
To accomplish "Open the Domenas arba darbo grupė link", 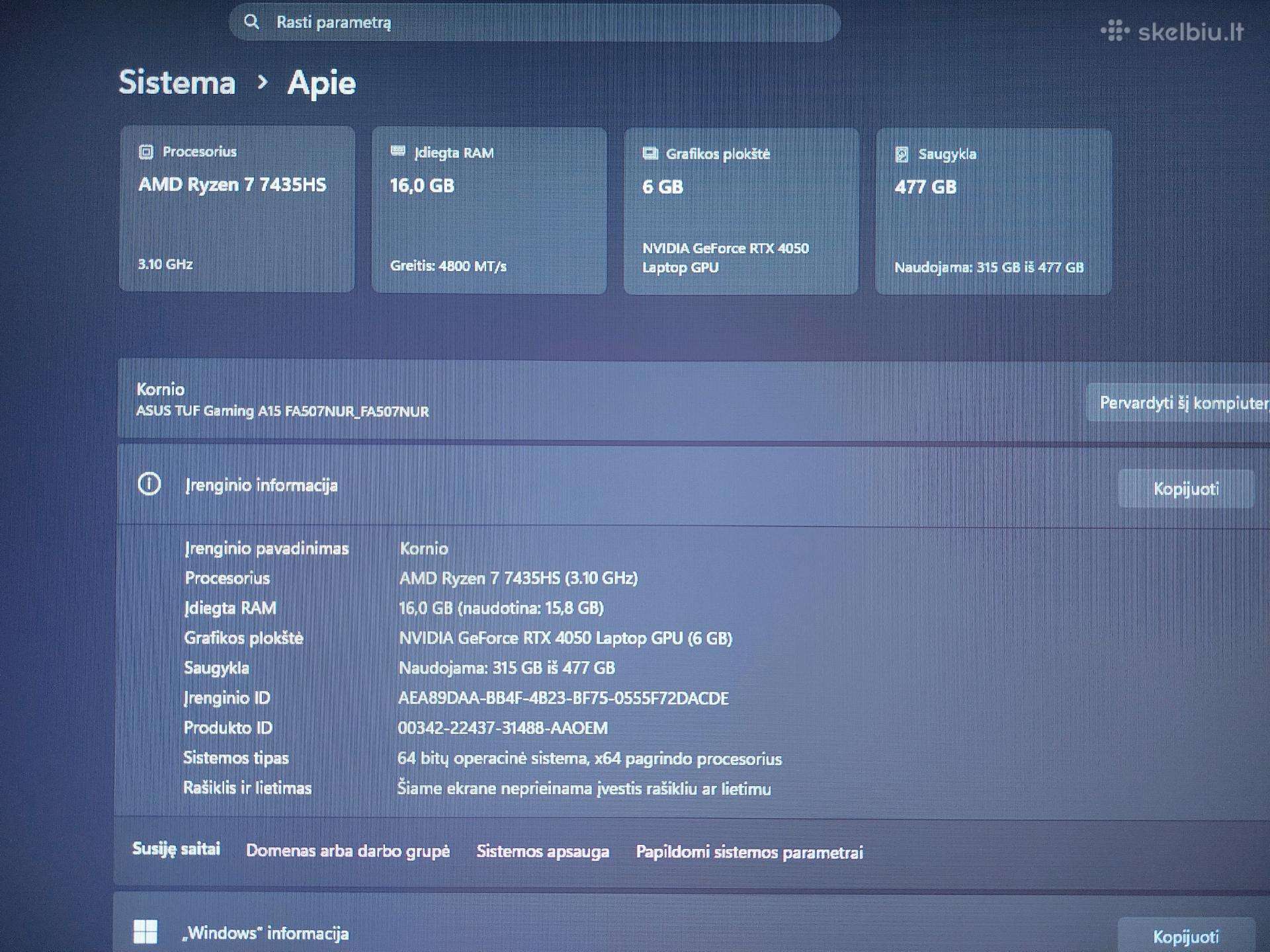I will (x=348, y=851).
